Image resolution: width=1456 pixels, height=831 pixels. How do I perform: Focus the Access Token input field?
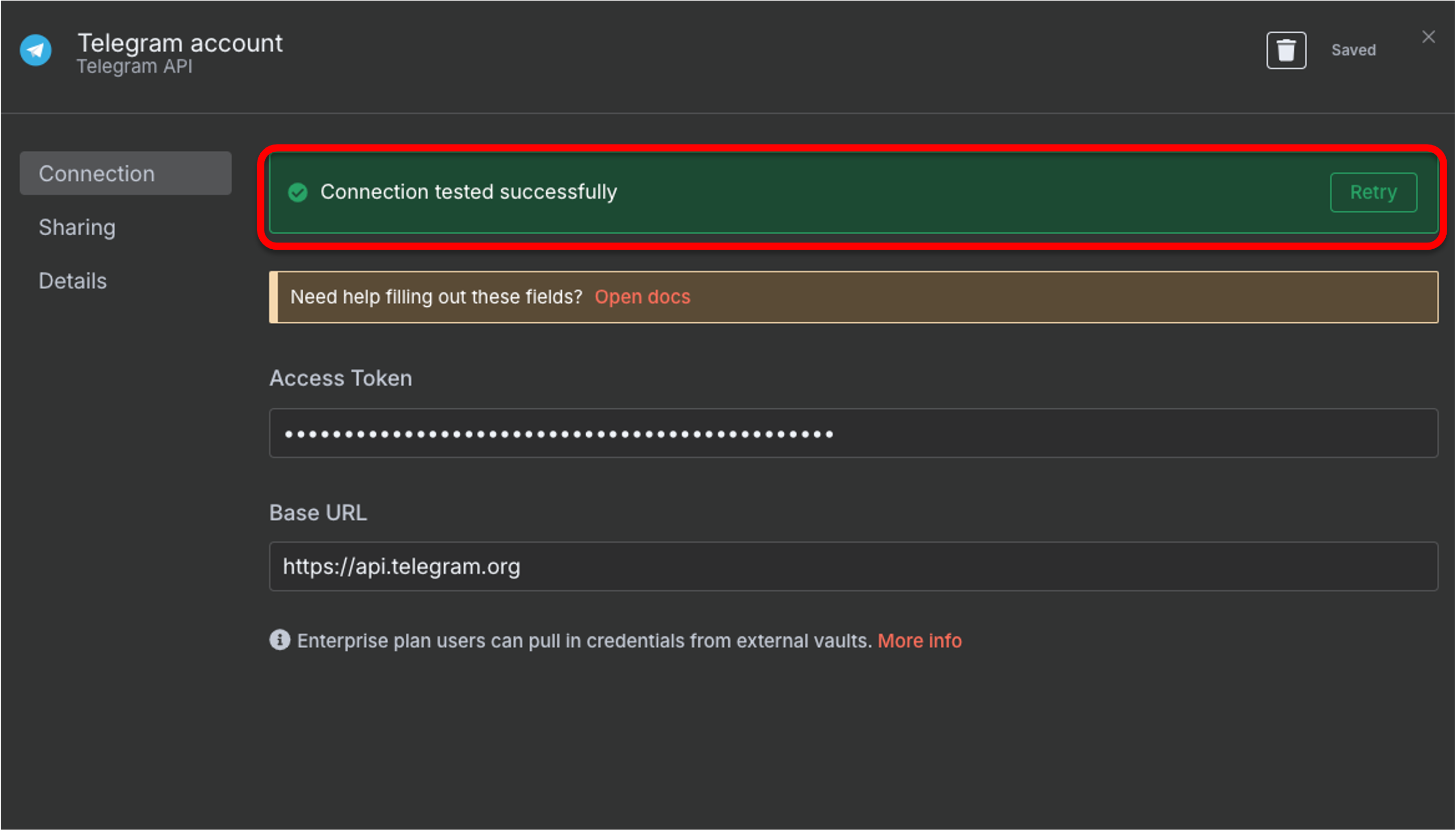pyautogui.click(x=853, y=433)
